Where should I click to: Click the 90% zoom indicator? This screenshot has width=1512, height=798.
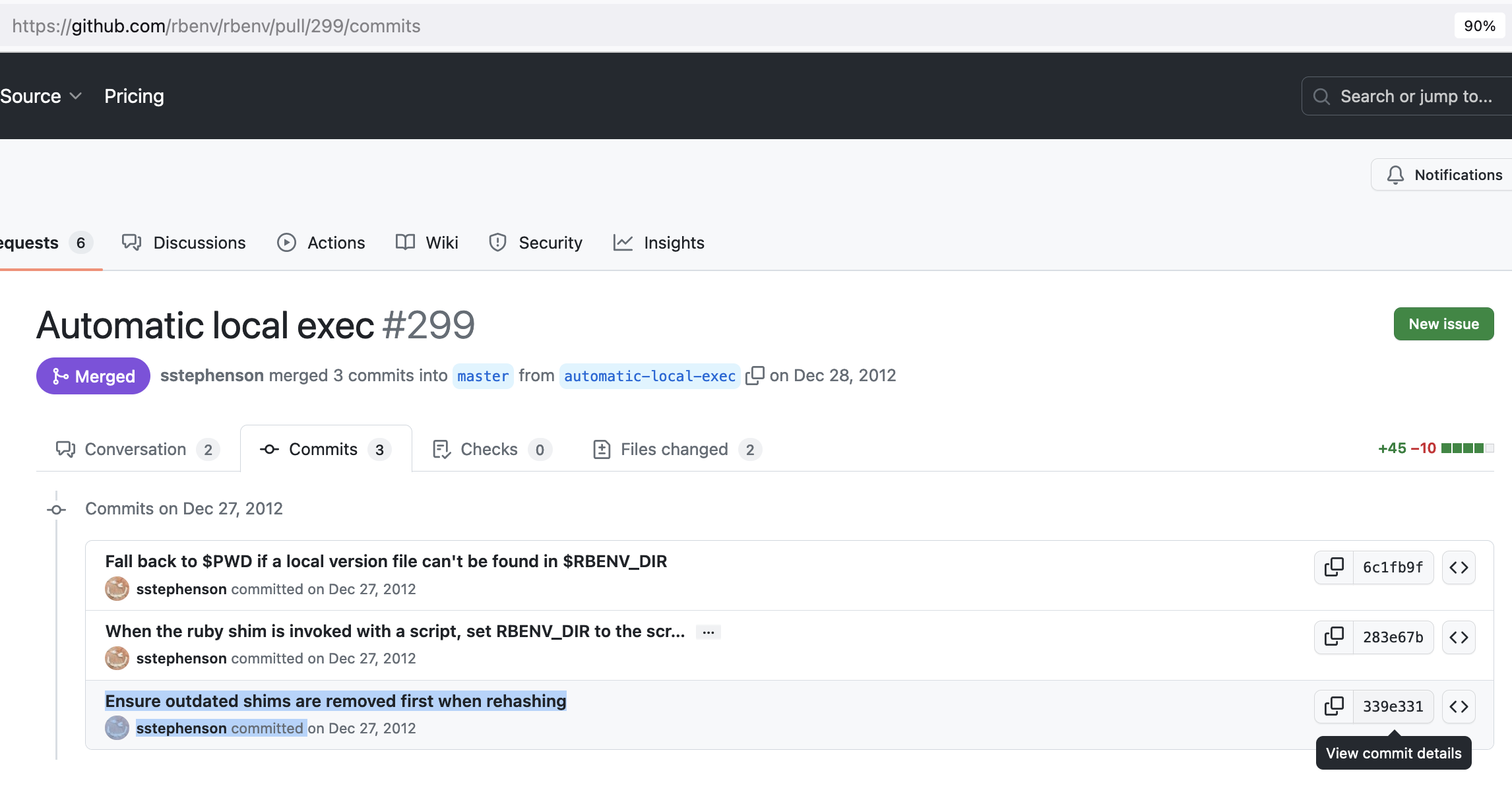[1480, 26]
